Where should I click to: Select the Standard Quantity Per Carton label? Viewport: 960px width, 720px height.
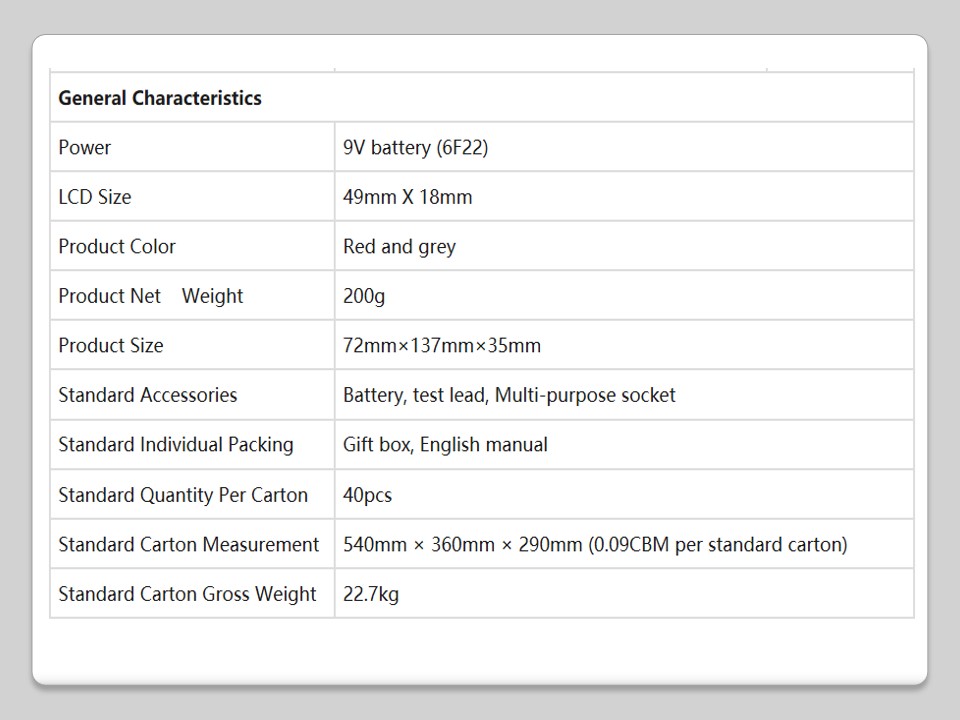(x=183, y=495)
